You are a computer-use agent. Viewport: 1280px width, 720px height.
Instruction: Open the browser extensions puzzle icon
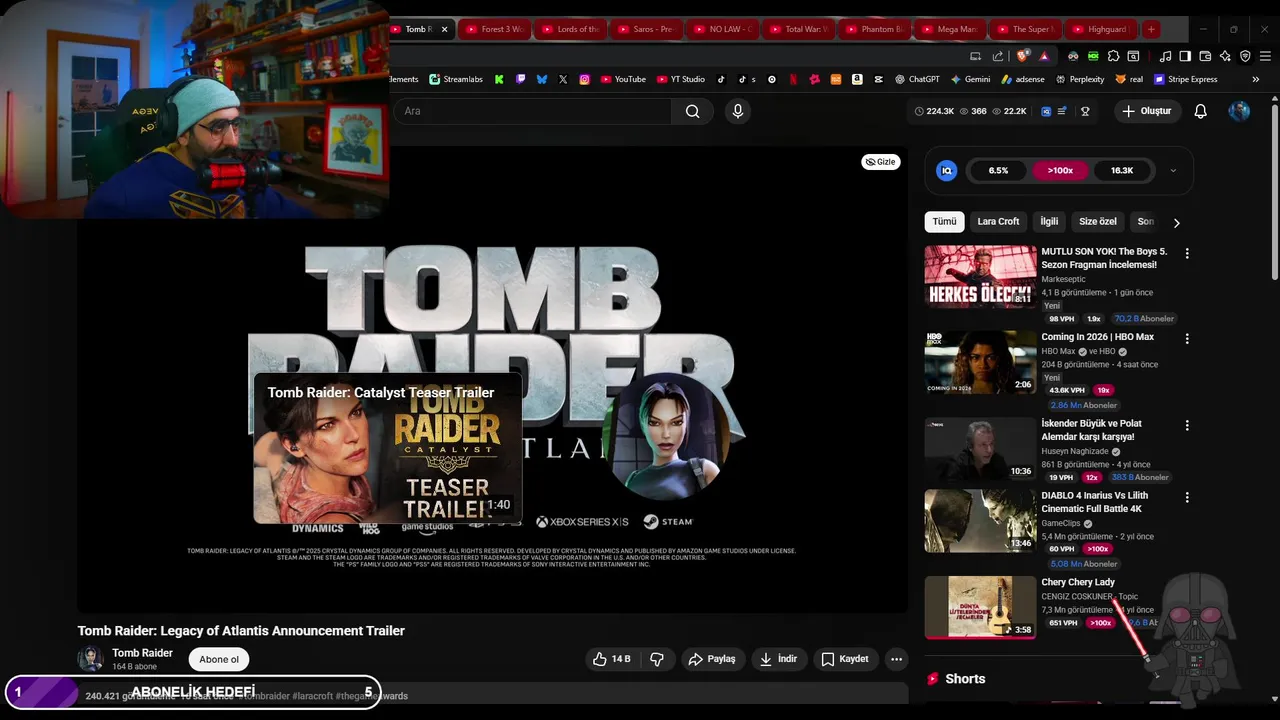(1113, 56)
